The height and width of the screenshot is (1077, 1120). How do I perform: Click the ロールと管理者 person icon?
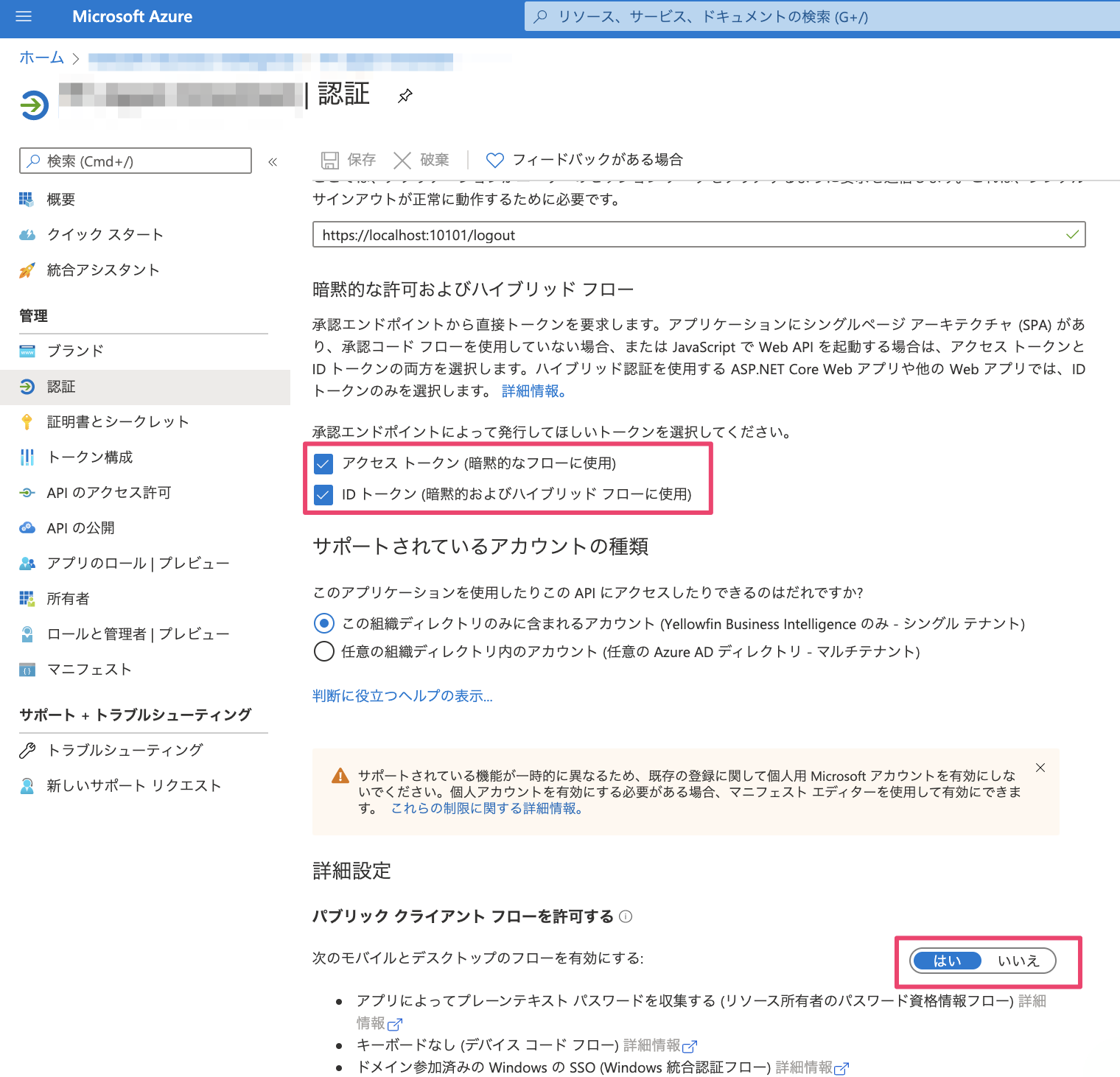tap(27, 634)
